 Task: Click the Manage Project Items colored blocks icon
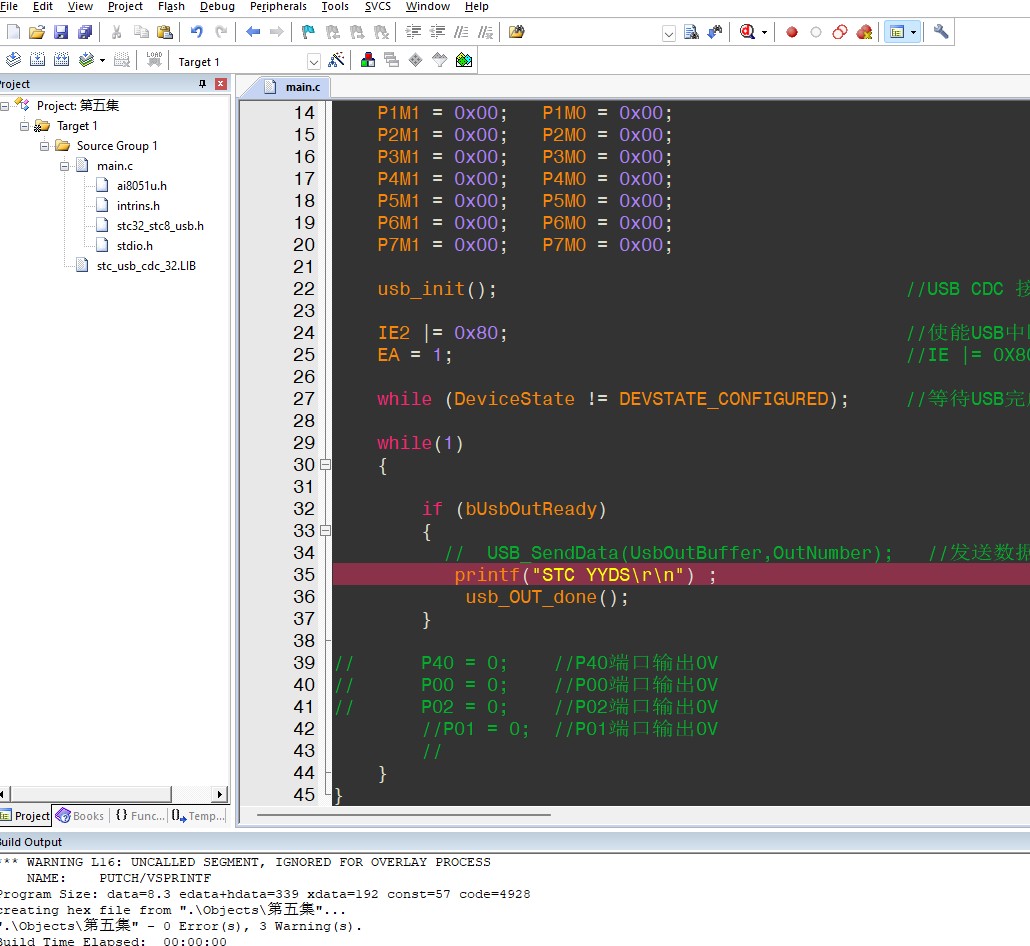(x=368, y=60)
